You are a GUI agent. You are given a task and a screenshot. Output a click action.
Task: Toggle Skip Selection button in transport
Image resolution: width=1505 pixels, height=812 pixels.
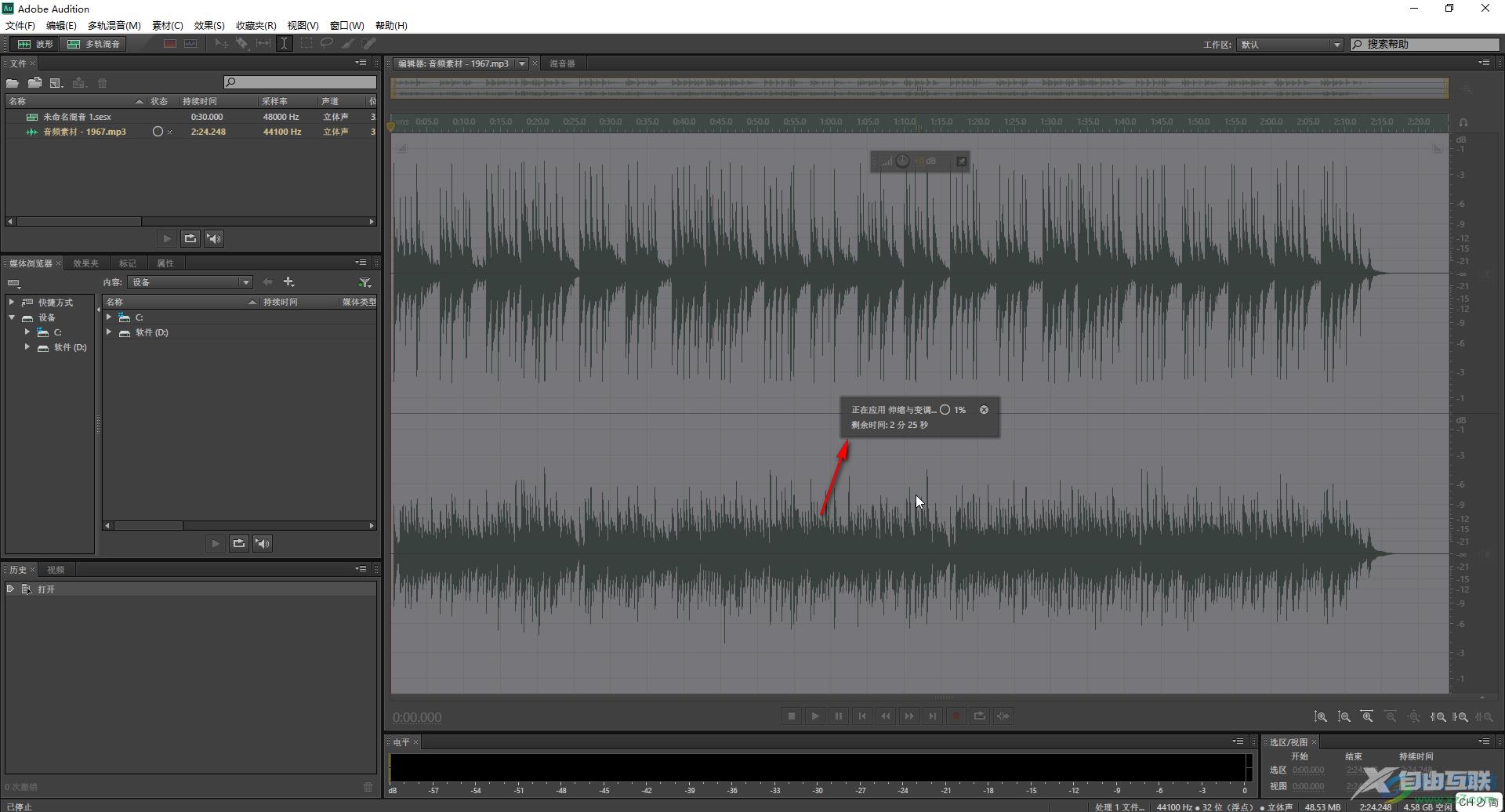[1003, 716]
